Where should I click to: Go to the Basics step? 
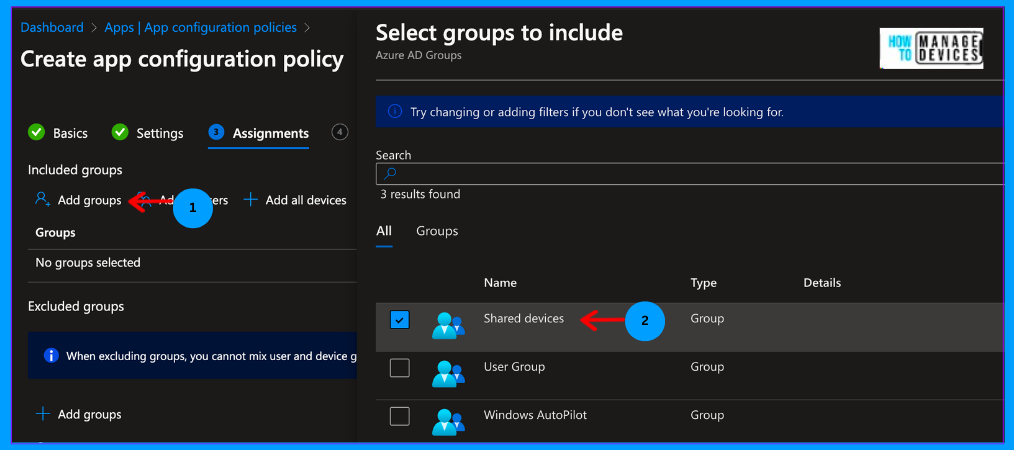[70, 134]
